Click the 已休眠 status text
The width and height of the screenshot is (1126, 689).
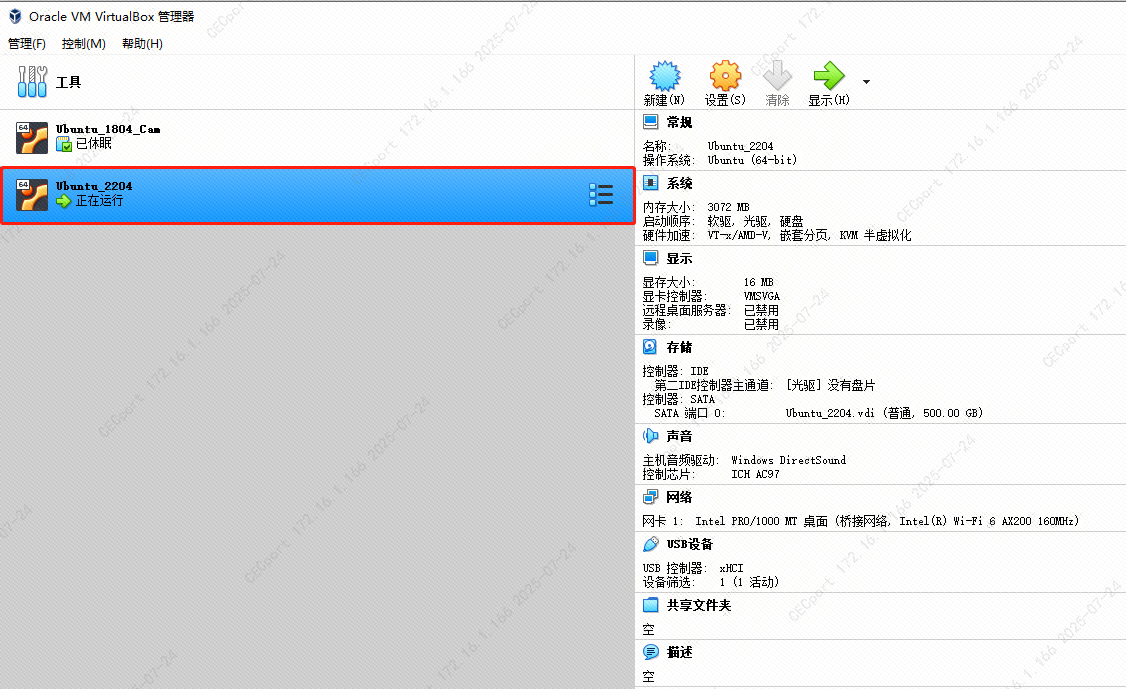94,144
